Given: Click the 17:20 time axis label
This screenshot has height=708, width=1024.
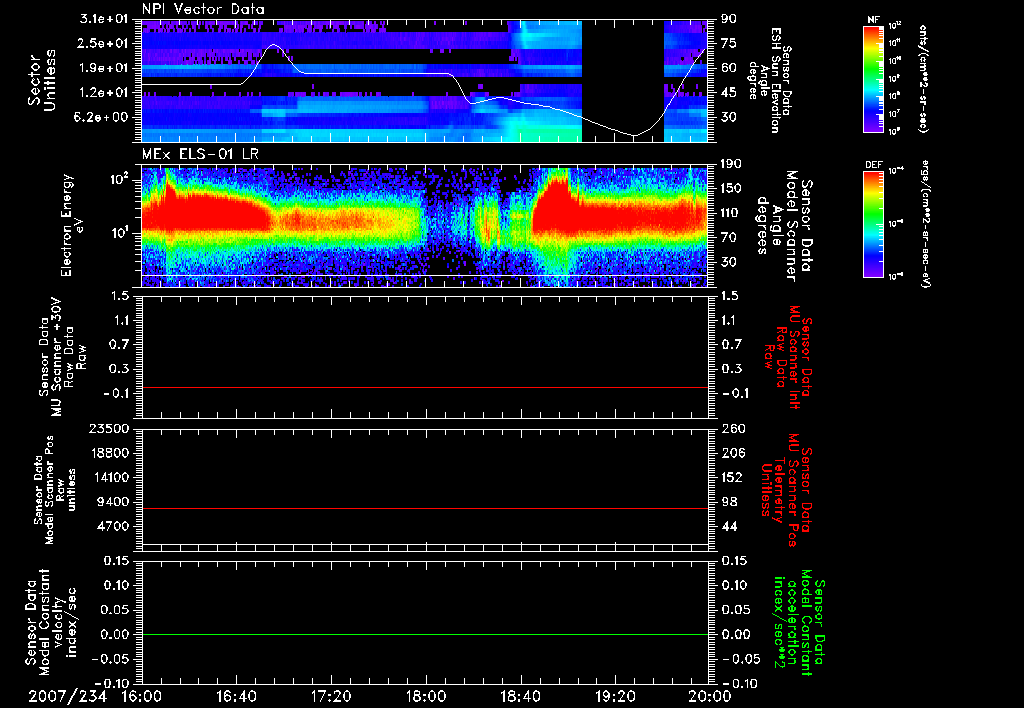Looking at the screenshot, I should [331, 697].
